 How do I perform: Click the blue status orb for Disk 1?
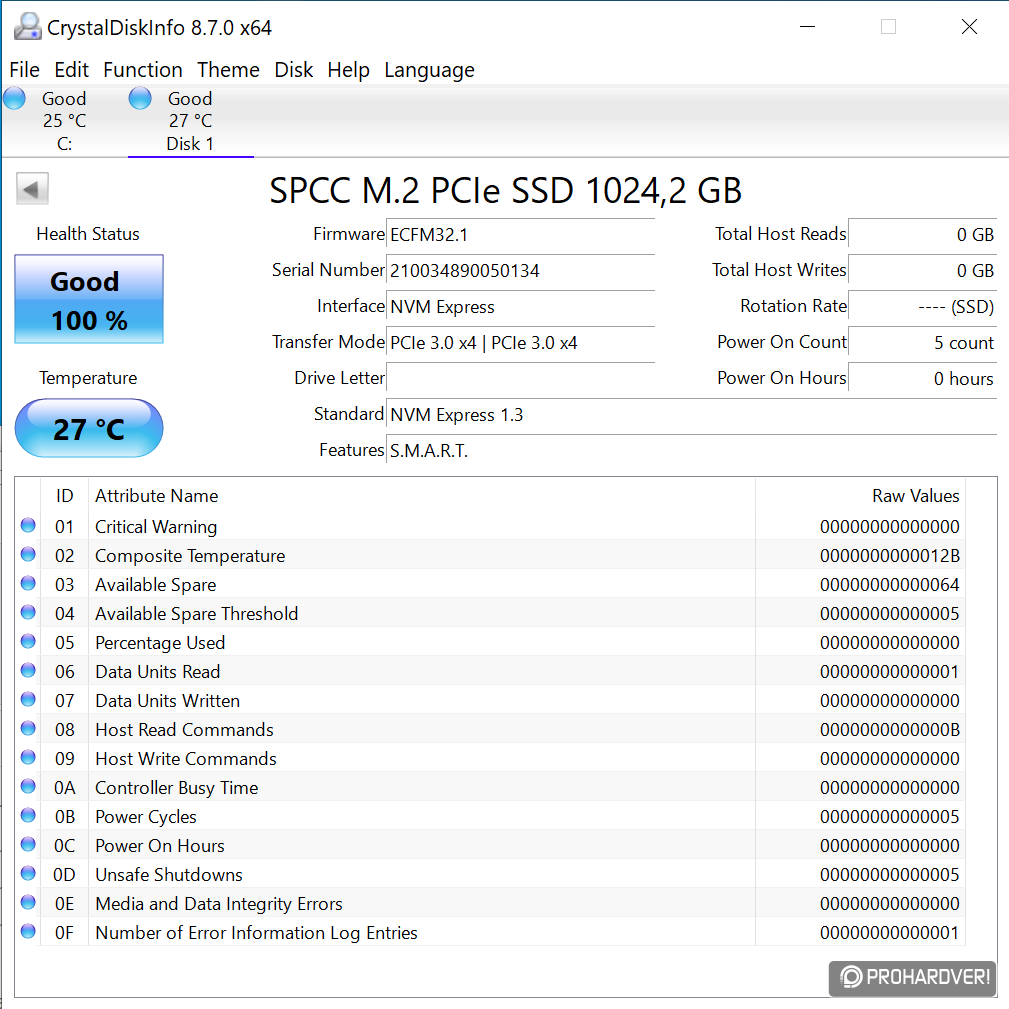tap(140, 98)
